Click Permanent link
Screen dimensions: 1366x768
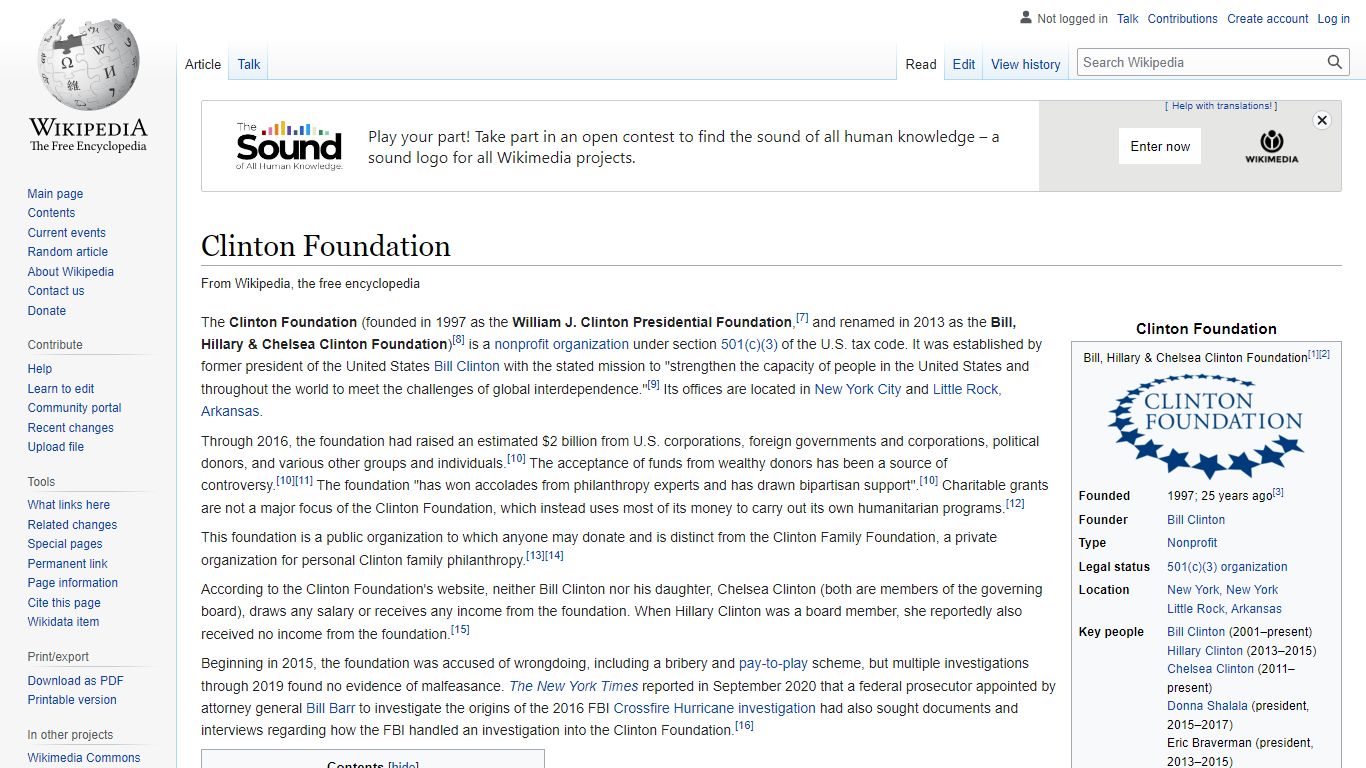(x=67, y=564)
